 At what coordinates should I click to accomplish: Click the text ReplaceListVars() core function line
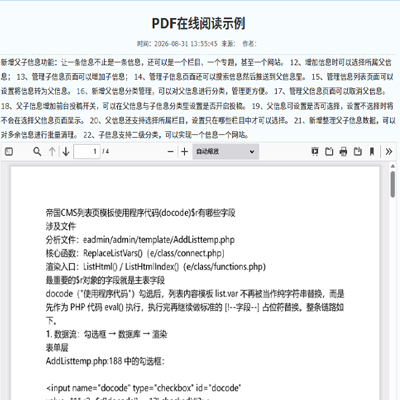(135, 253)
